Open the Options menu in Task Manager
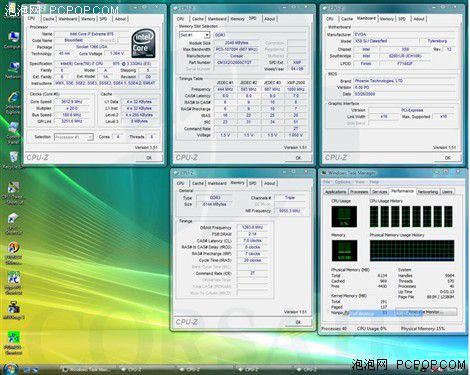The height and width of the screenshot is (375, 470). pyautogui.click(x=342, y=182)
